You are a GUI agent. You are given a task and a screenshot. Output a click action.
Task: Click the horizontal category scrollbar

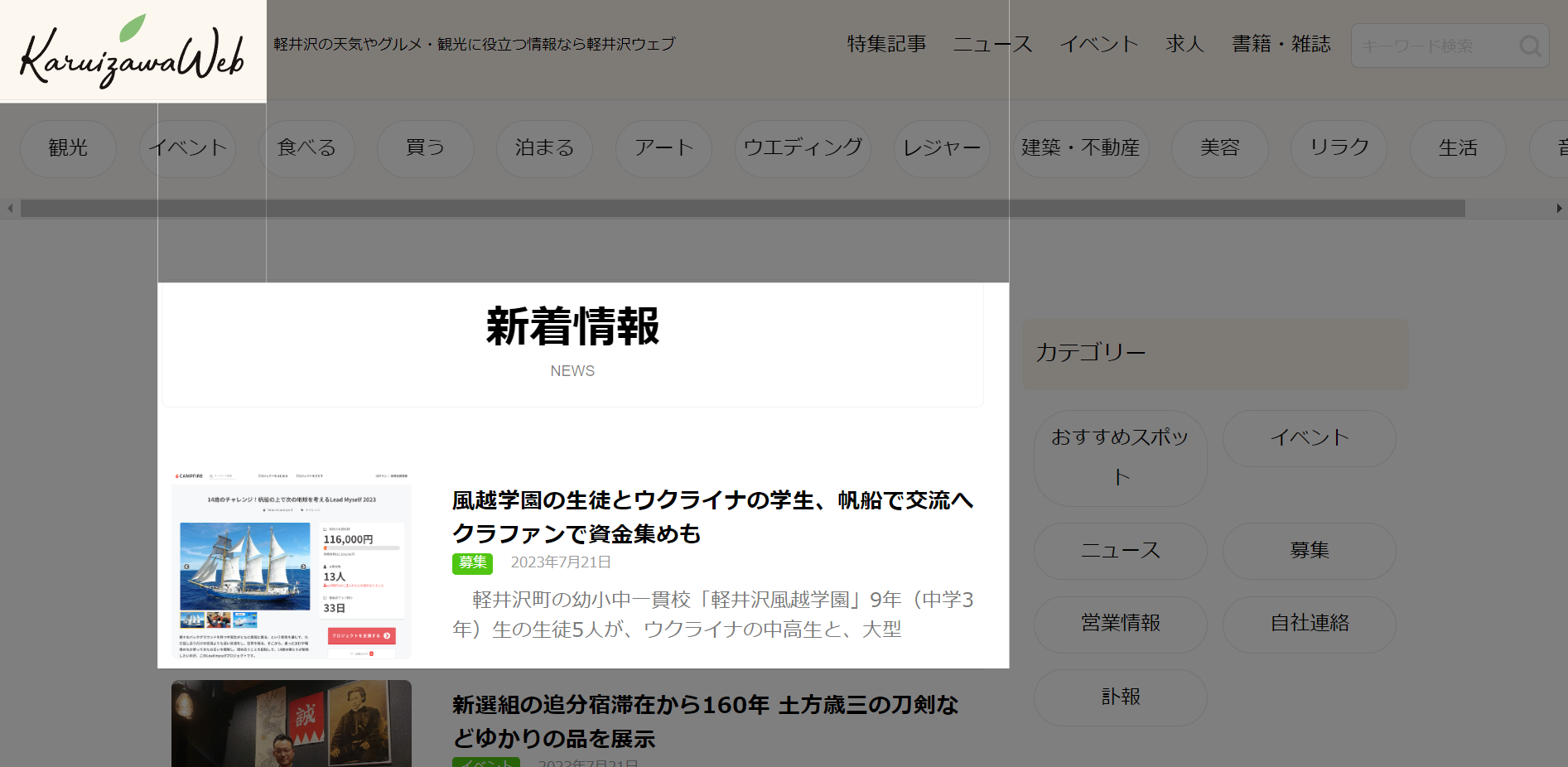tap(742, 209)
